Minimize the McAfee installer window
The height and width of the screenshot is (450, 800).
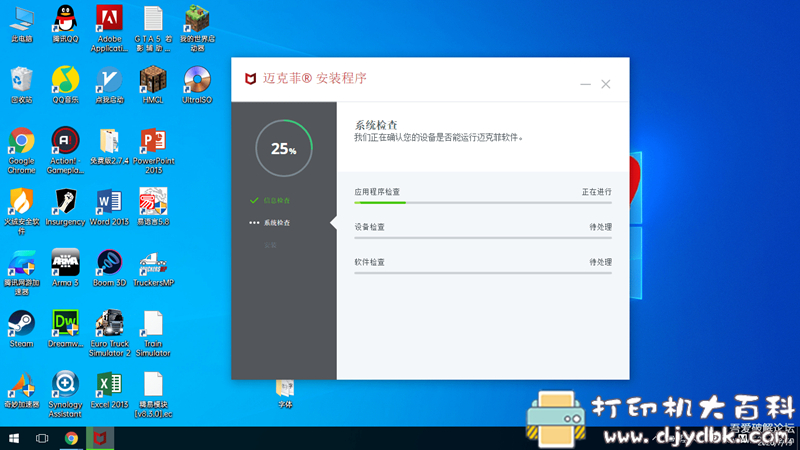(x=585, y=84)
